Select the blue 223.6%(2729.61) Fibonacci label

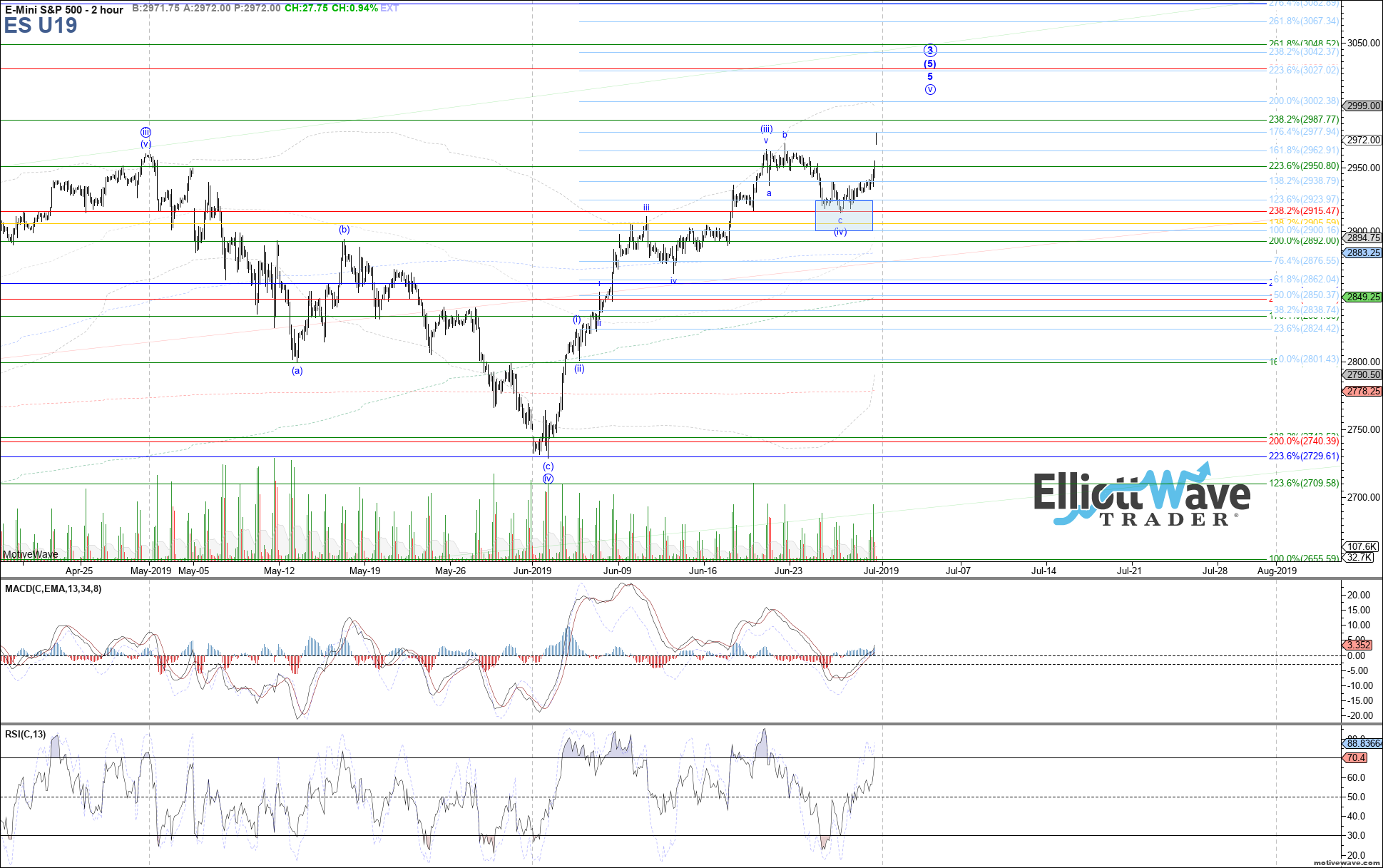click(x=1303, y=456)
